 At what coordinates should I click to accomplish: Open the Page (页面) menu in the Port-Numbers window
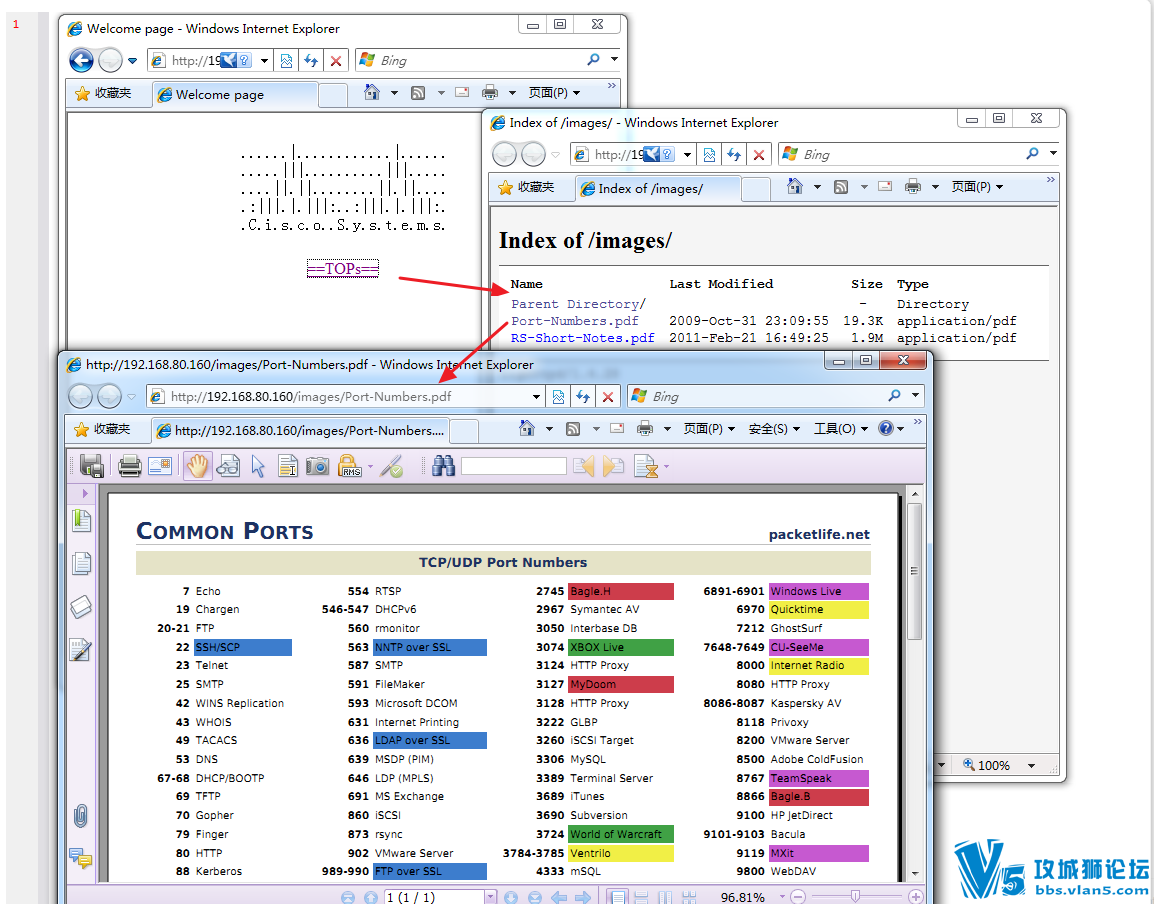click(709, 428)
